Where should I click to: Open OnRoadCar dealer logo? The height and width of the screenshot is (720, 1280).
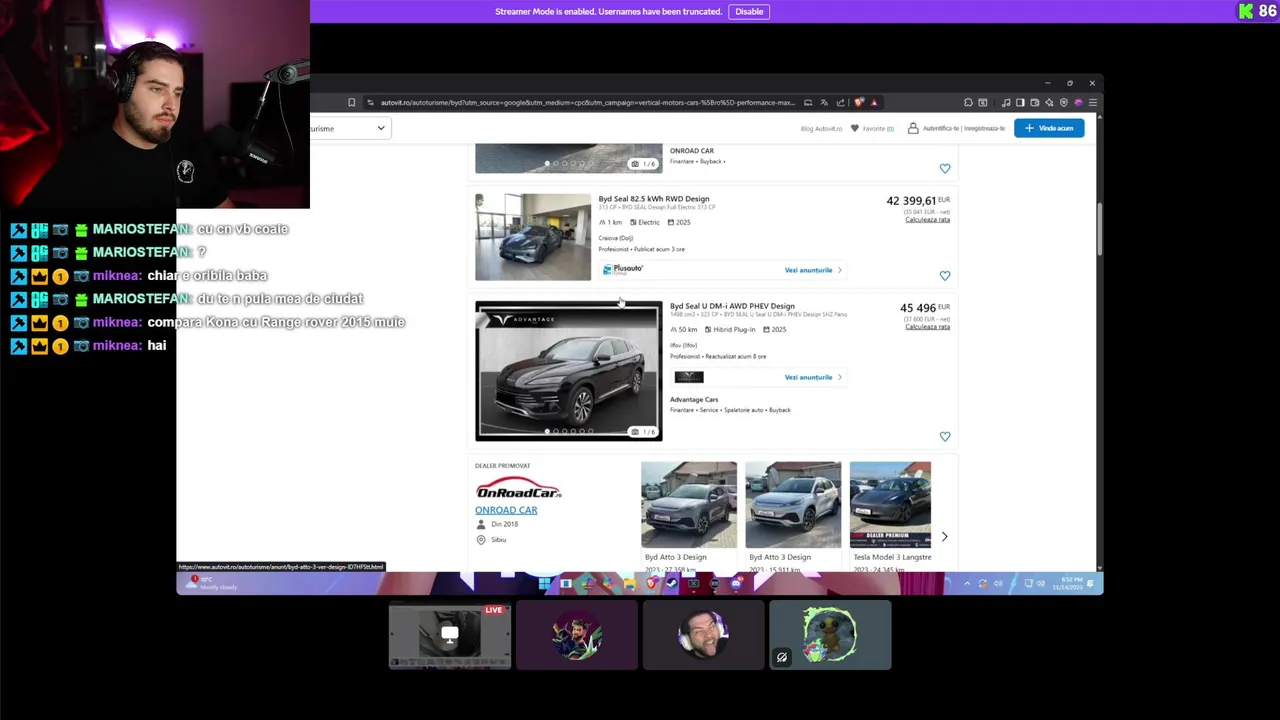click(518, 488)
